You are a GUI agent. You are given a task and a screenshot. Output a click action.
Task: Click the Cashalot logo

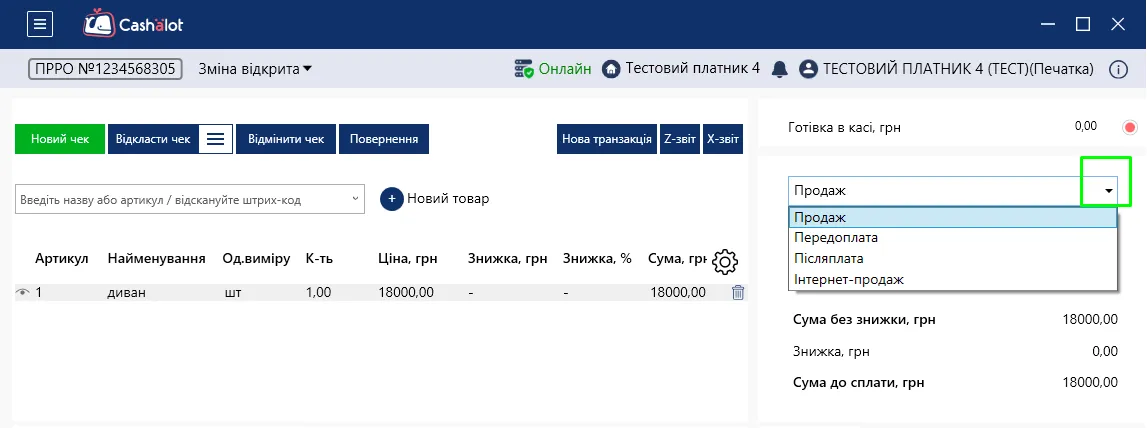(x=133, y=23)
